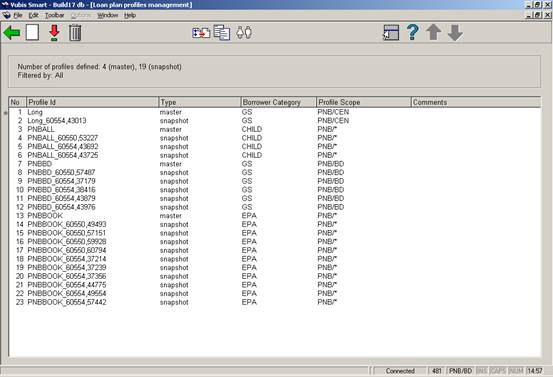Select profile PNBBOOK_60554,37356
The height and width of the screenshot is (377, 553).
[275, 276]
